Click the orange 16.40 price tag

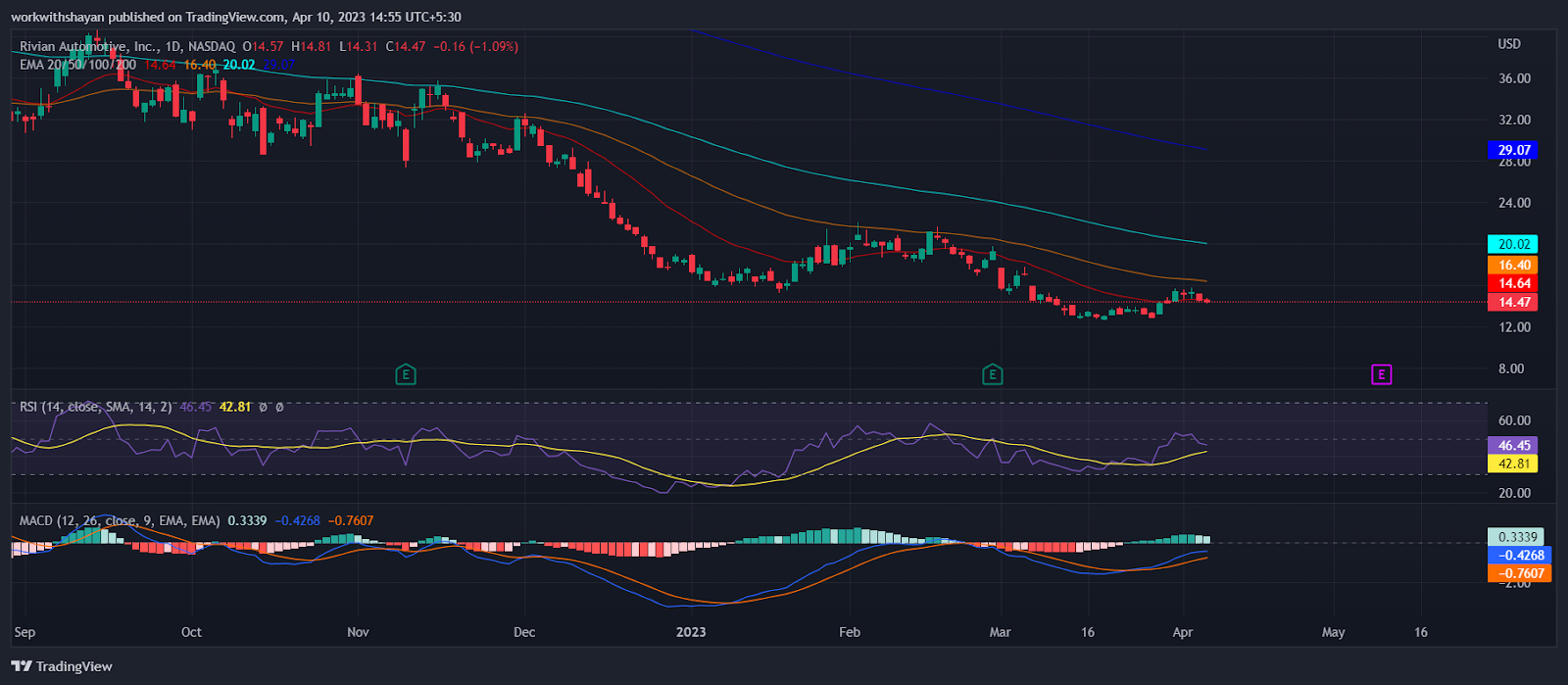pyautogui.click(x=1513, y=265)
